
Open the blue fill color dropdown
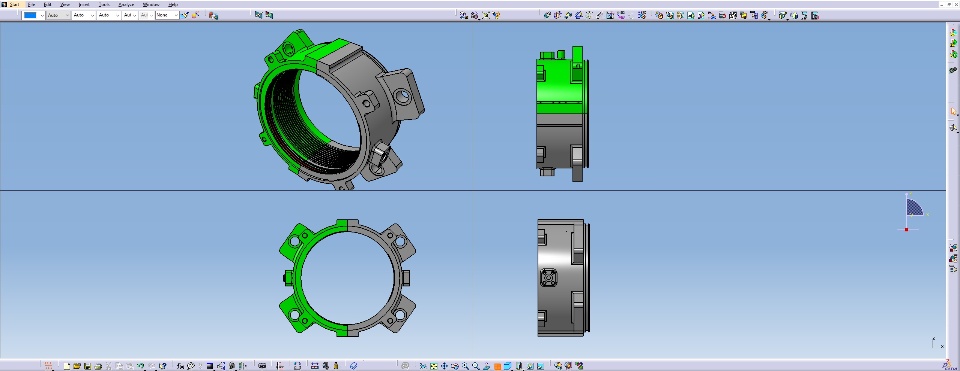(x=41, y=15)
